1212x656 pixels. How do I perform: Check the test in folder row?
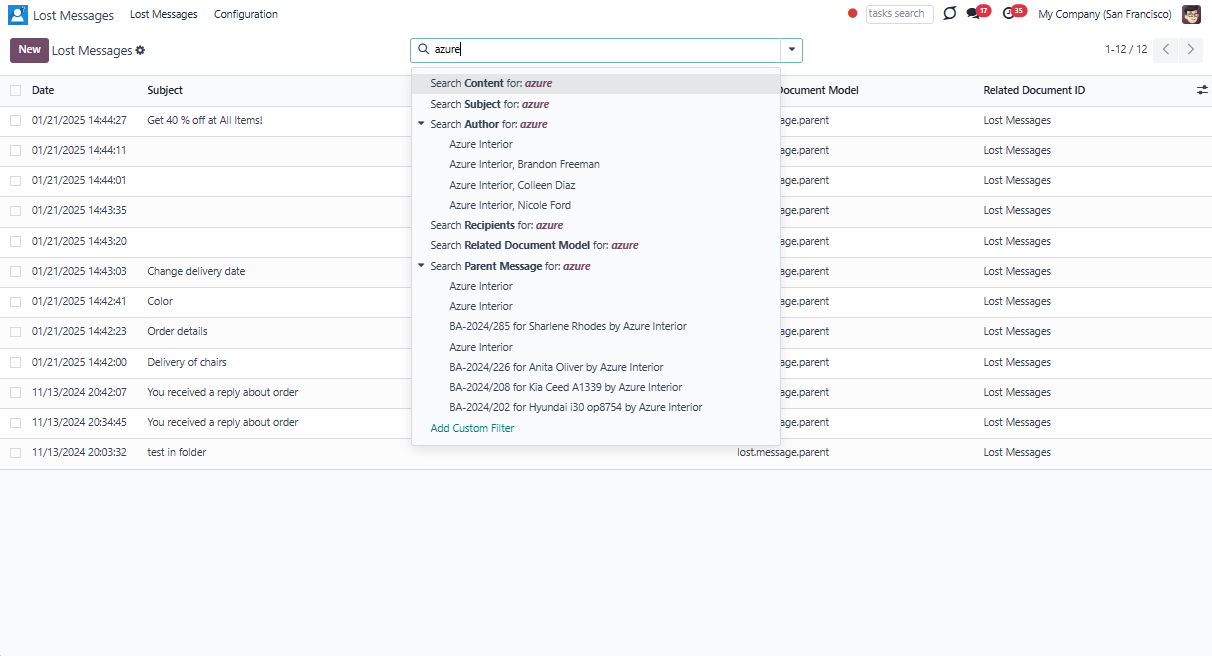[x=15, y=452]
